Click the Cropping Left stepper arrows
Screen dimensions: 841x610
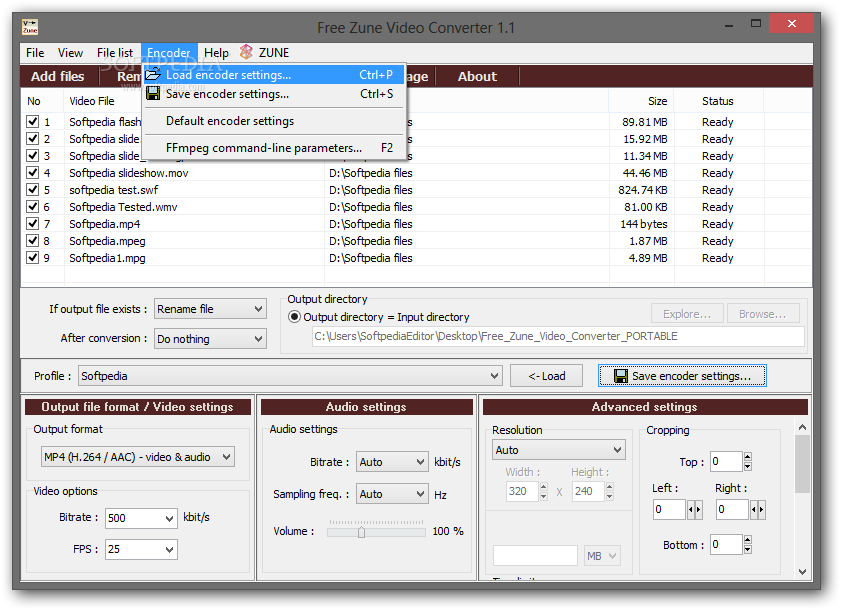coord(695,509)
